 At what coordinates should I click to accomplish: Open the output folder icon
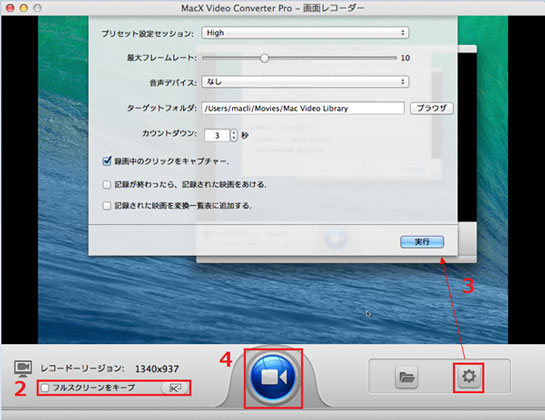coord(406,377)
